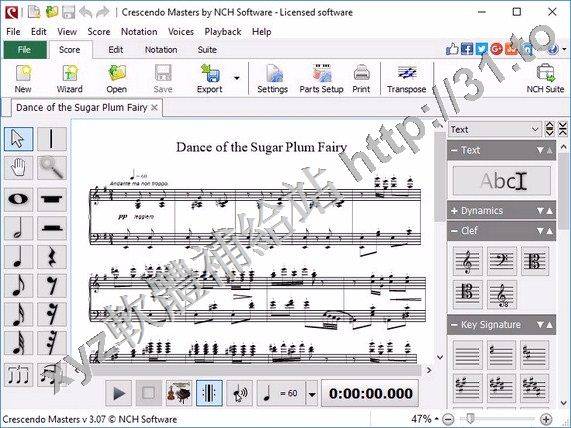Stop playback with the Stop button

click(x=149, y=393)
